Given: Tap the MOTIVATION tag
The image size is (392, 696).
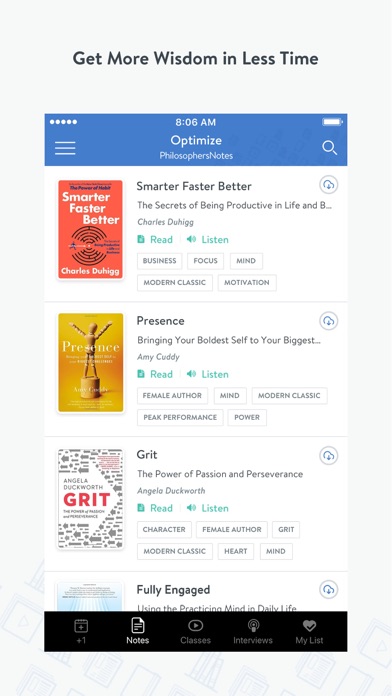Looking at the screenshot, I should [247, 283].
